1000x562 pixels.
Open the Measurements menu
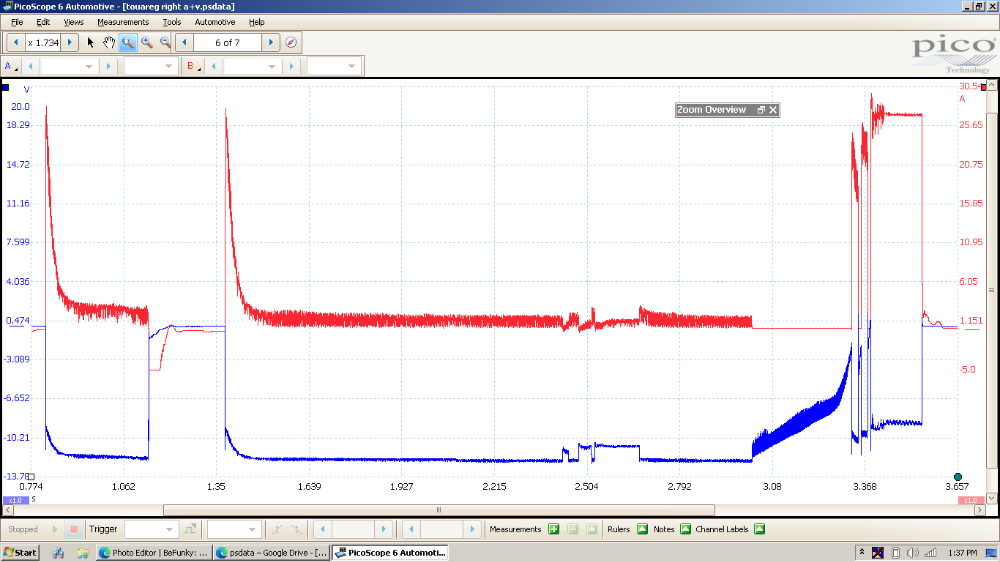point(122,22)
